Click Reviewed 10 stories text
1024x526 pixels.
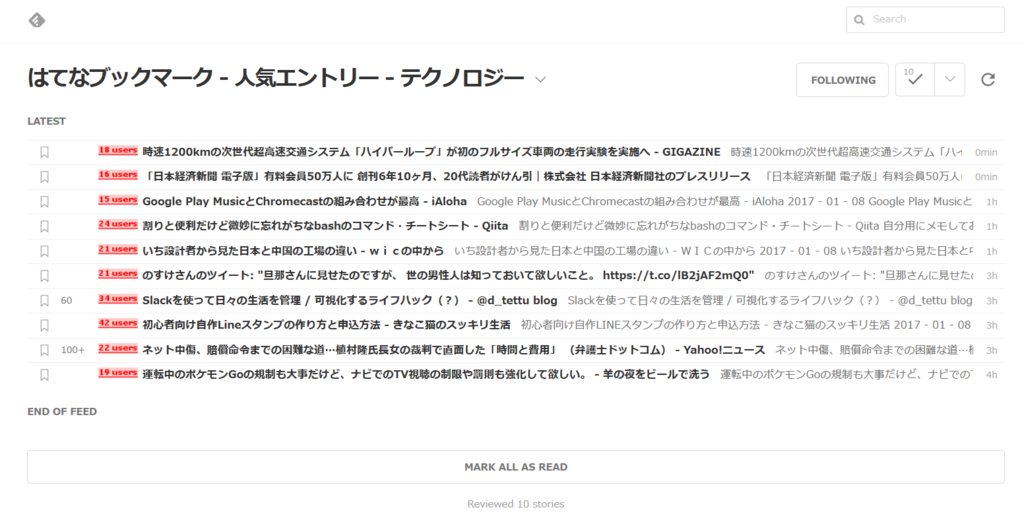515,504
